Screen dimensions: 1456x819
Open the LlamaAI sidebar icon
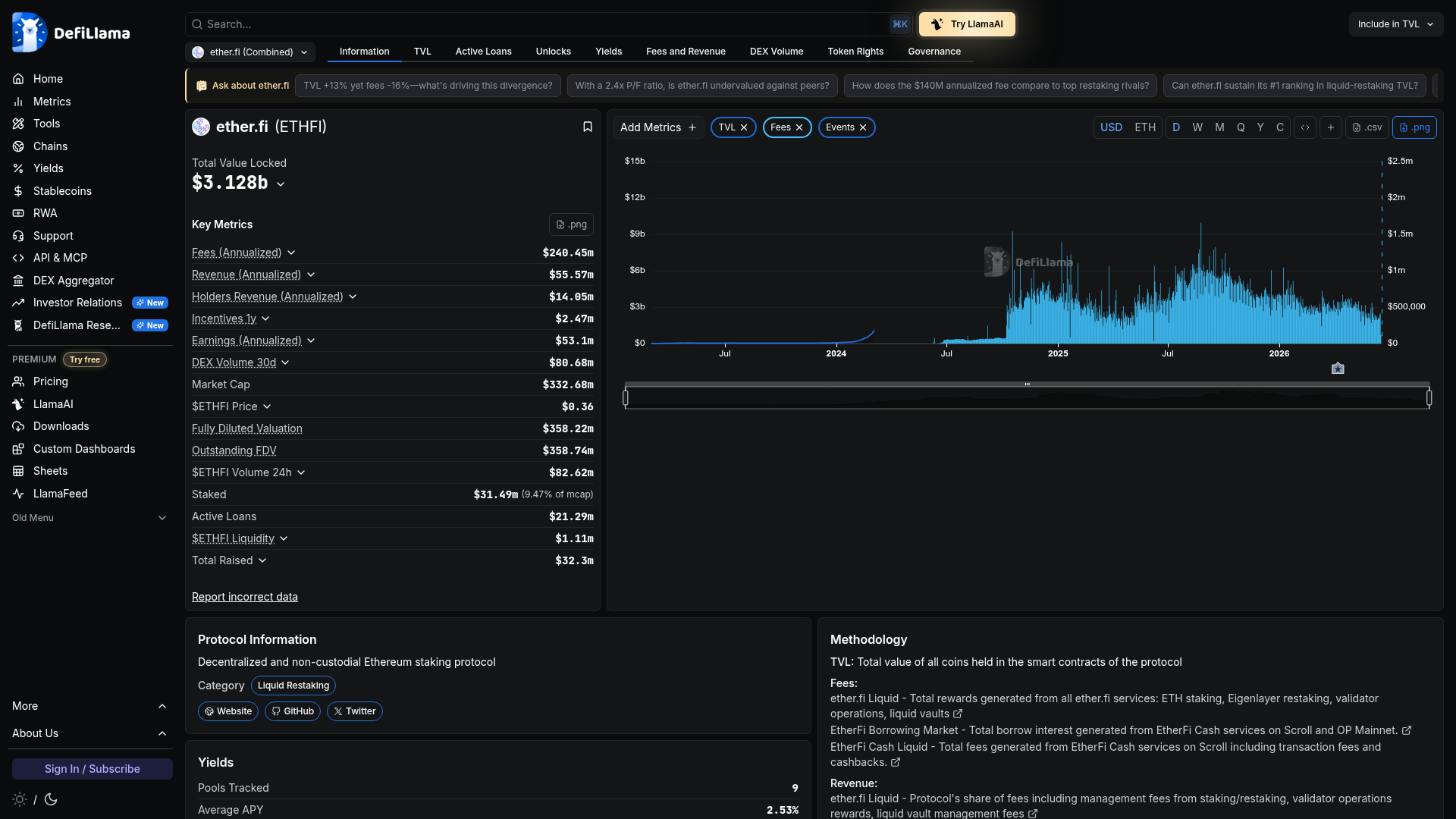tap(18, 404)
